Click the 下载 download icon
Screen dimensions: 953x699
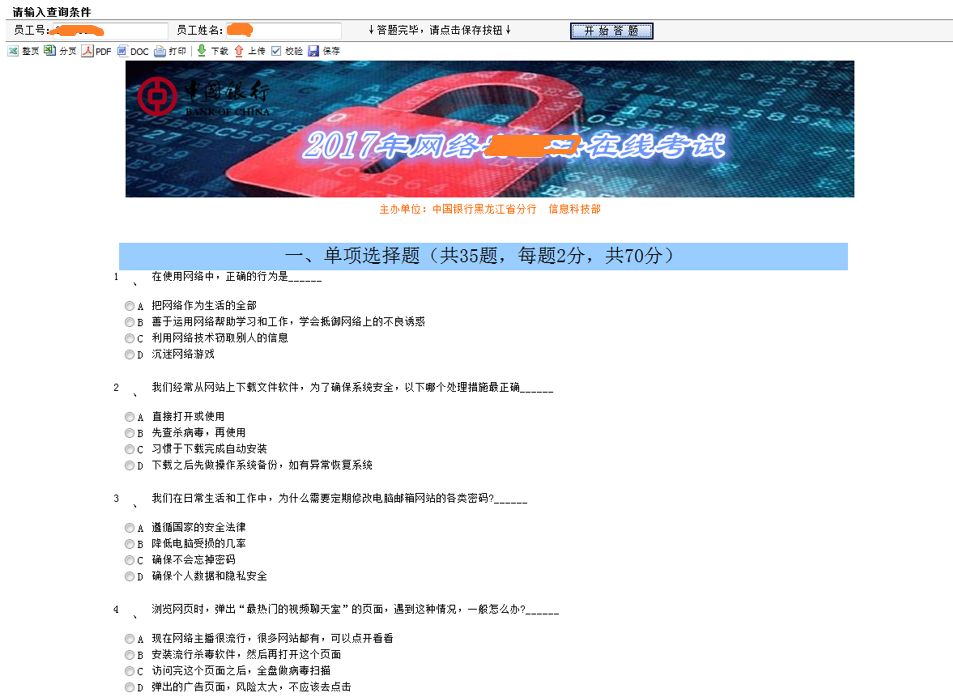pos(202,51)
